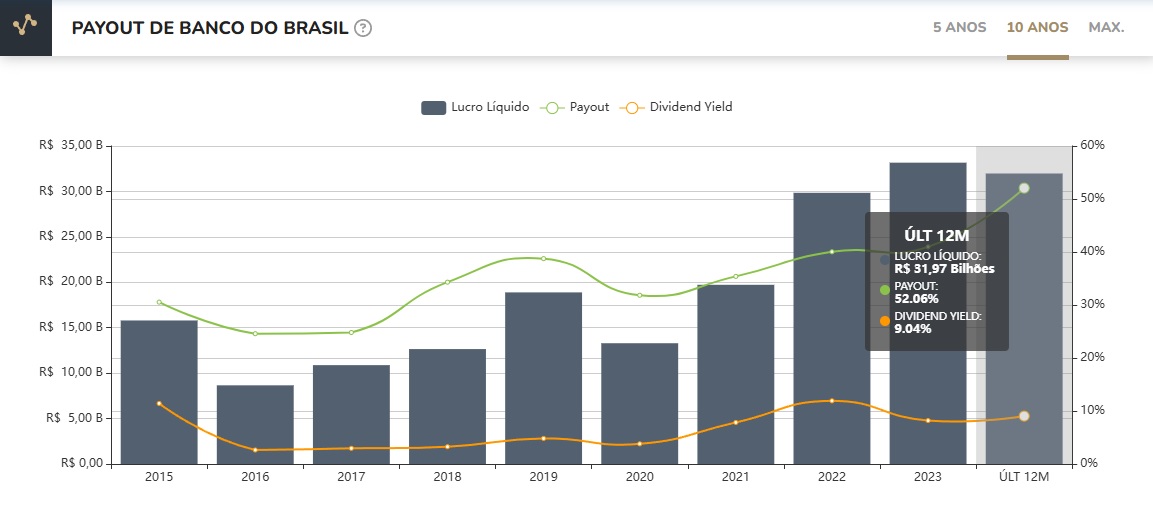Click the 2018 Lucro Líquido bar
The width and height of the screenshot is (1153, 524).
(x=447, y=406)
